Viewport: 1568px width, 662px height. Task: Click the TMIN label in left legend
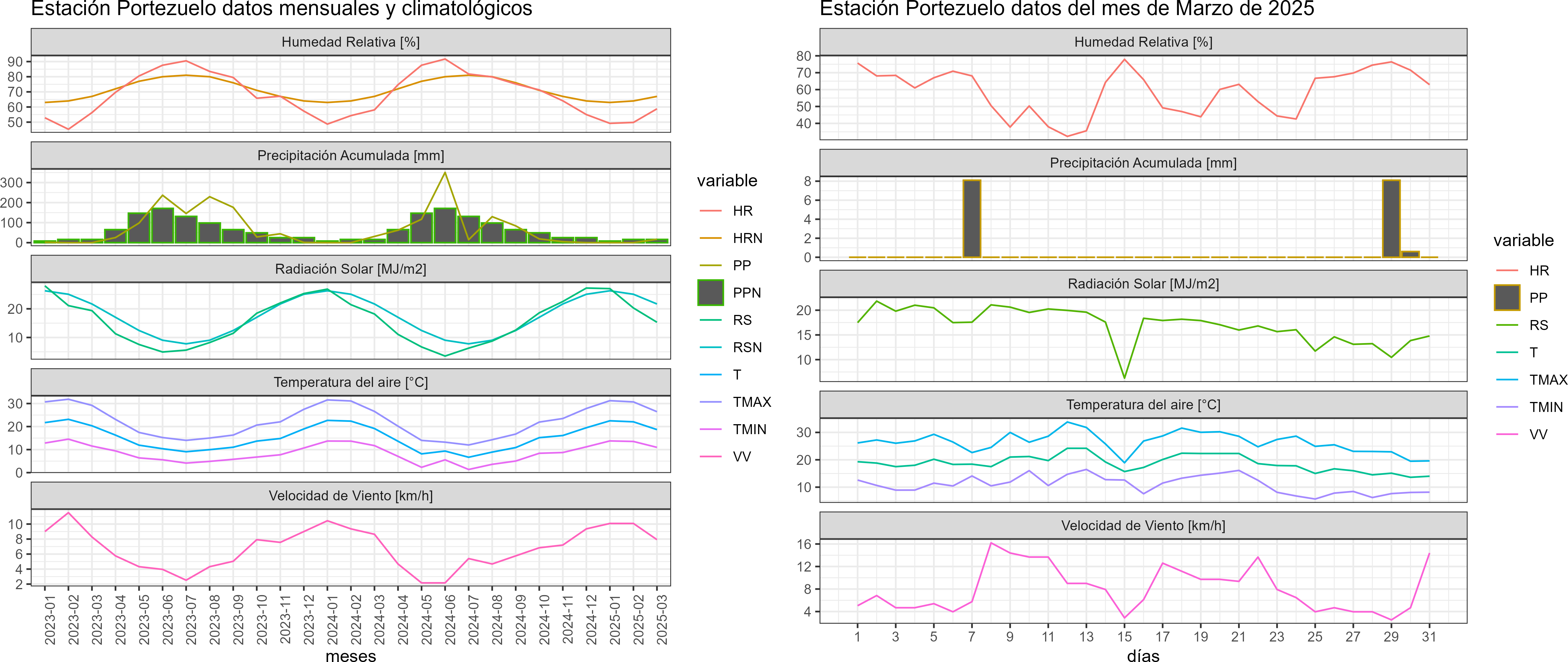(750, 430)
